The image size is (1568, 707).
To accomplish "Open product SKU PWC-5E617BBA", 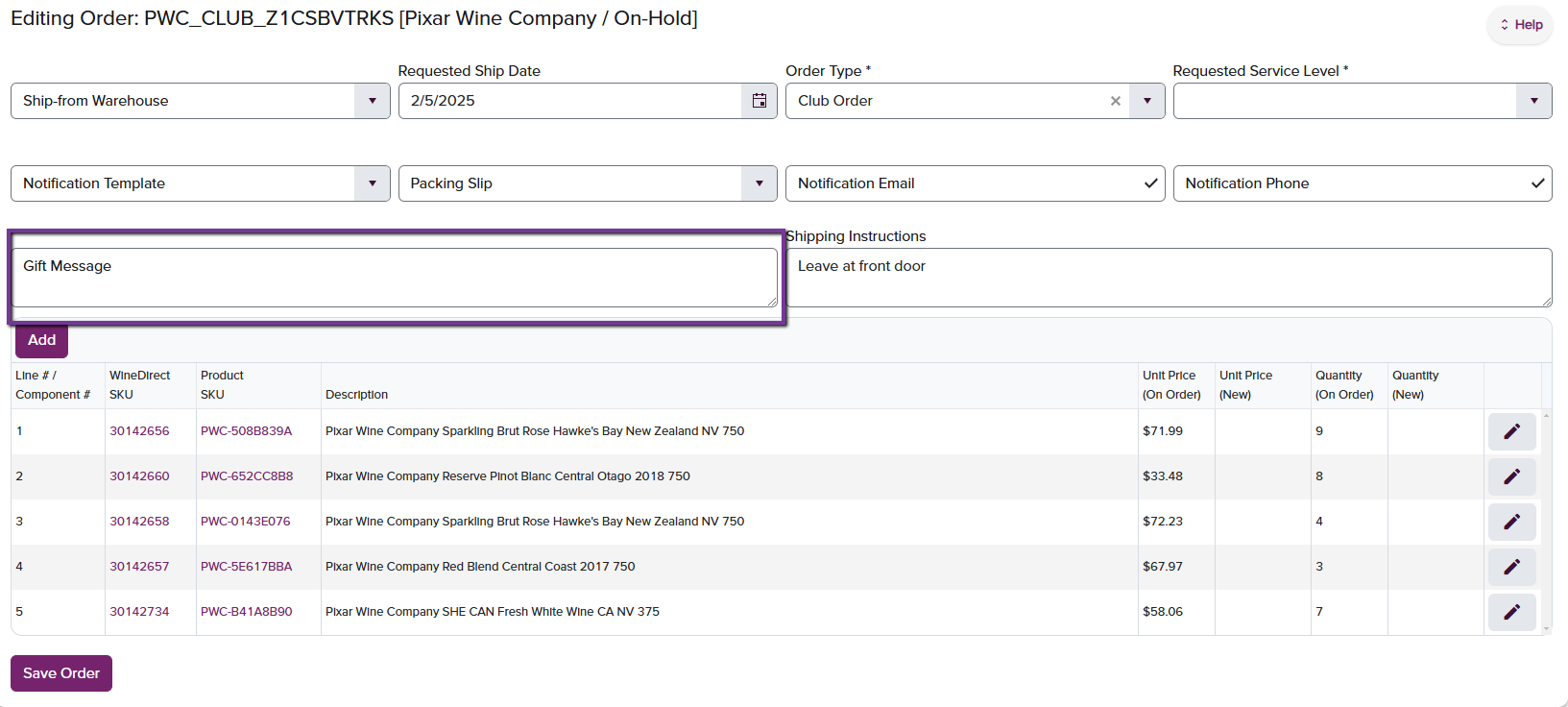I will pyautogui.click(x=246, y=567).
